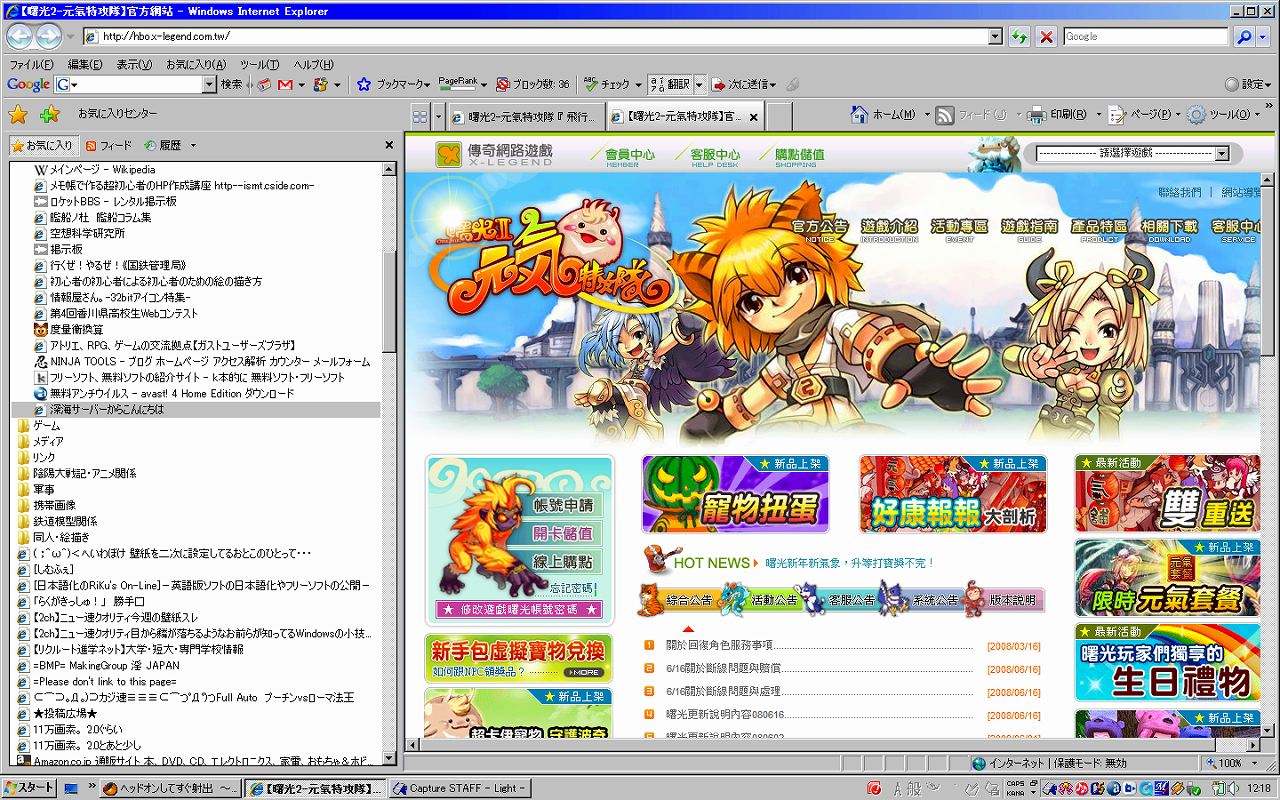Click the 次に送信 send-to button
Screen dimensions: 1280x800
point(745,85)
